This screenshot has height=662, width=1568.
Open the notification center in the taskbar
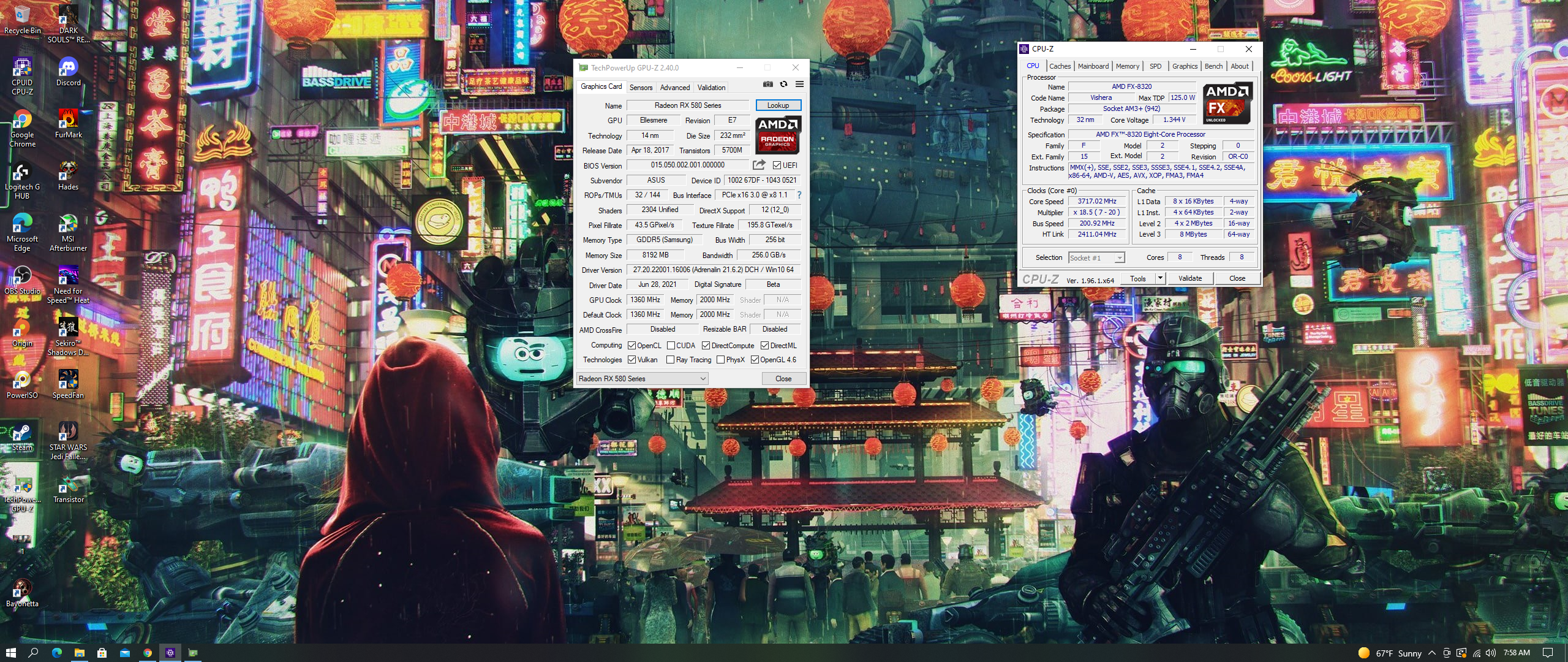[x=1548, y=653]
